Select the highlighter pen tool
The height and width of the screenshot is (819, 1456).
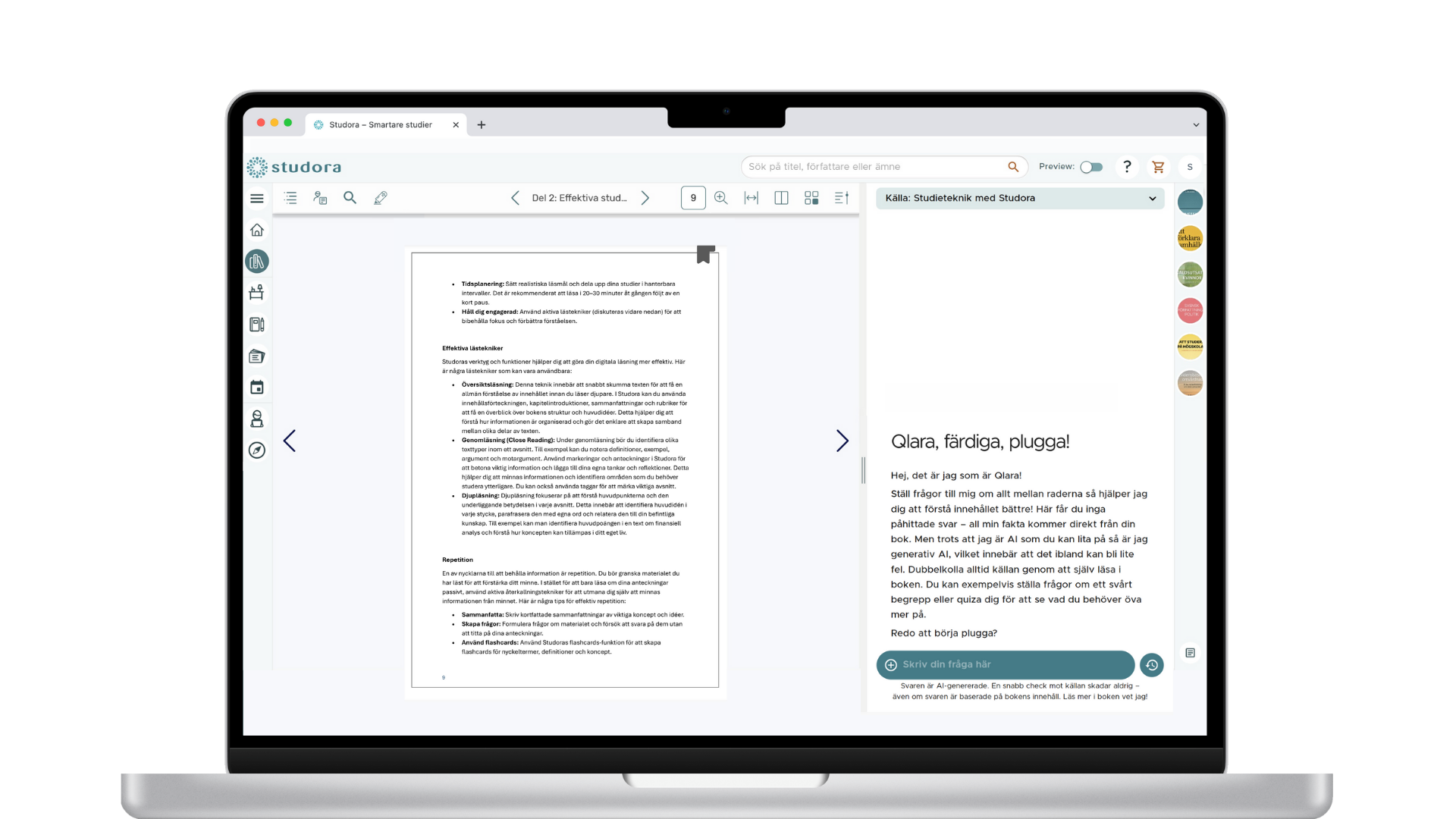(381, 198)
